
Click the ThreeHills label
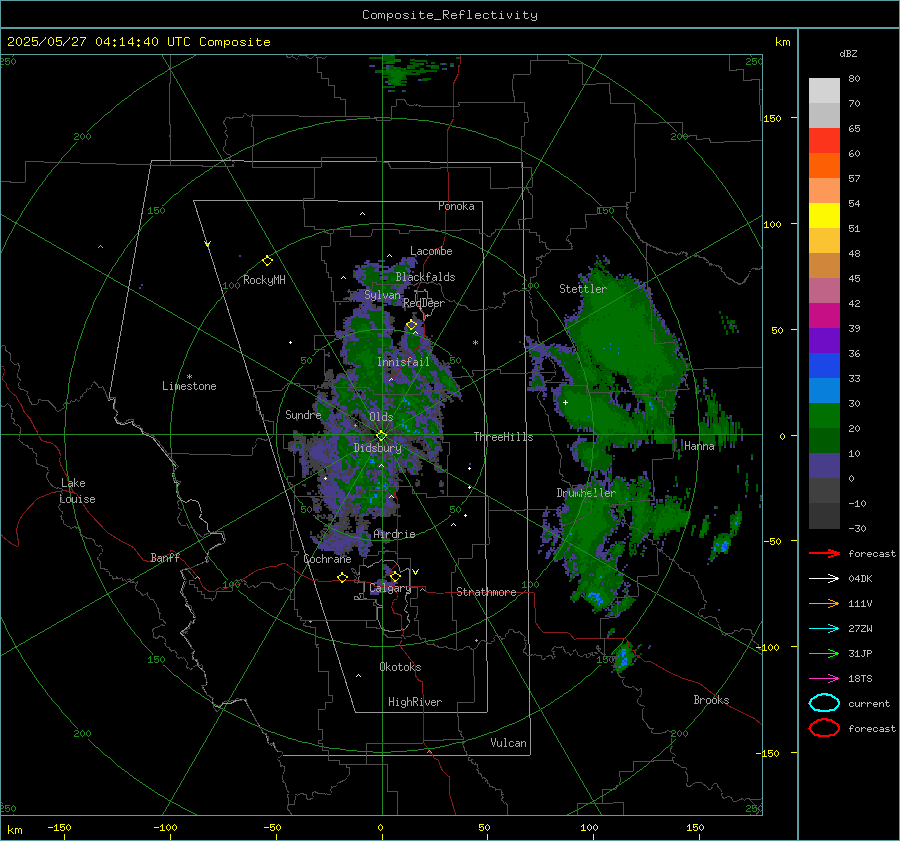click(x=503, y=437)
